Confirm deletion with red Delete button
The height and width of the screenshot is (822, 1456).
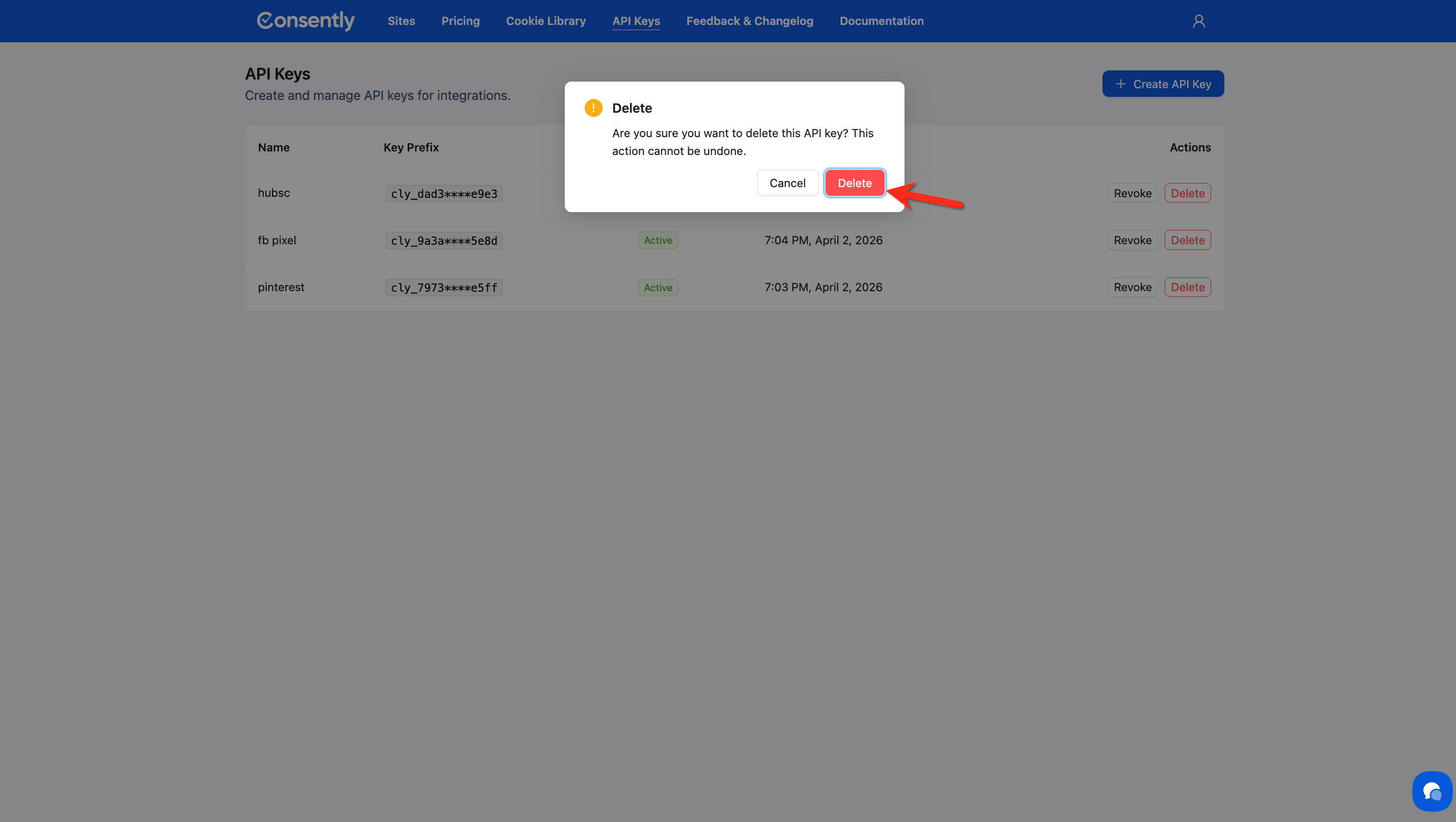click(x=854, y=183)
